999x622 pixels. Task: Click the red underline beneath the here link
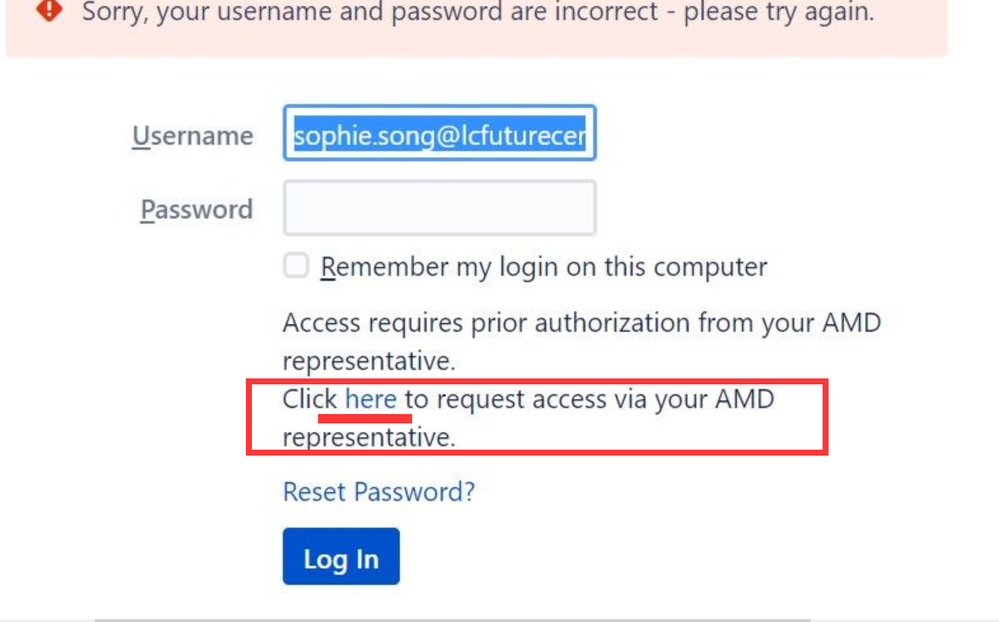365,419
